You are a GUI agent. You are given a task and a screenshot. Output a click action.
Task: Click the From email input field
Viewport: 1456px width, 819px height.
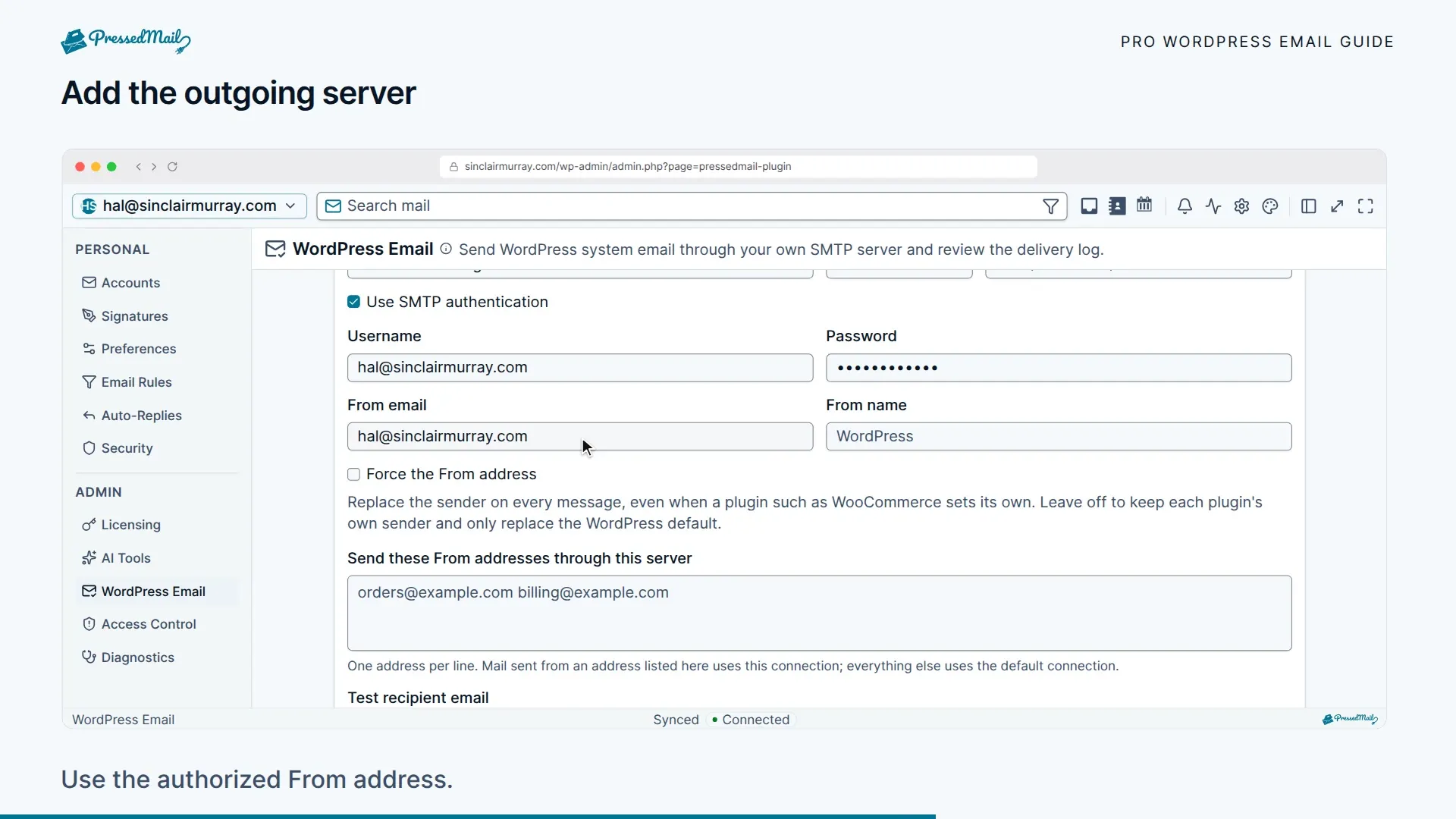click(580, 437)
